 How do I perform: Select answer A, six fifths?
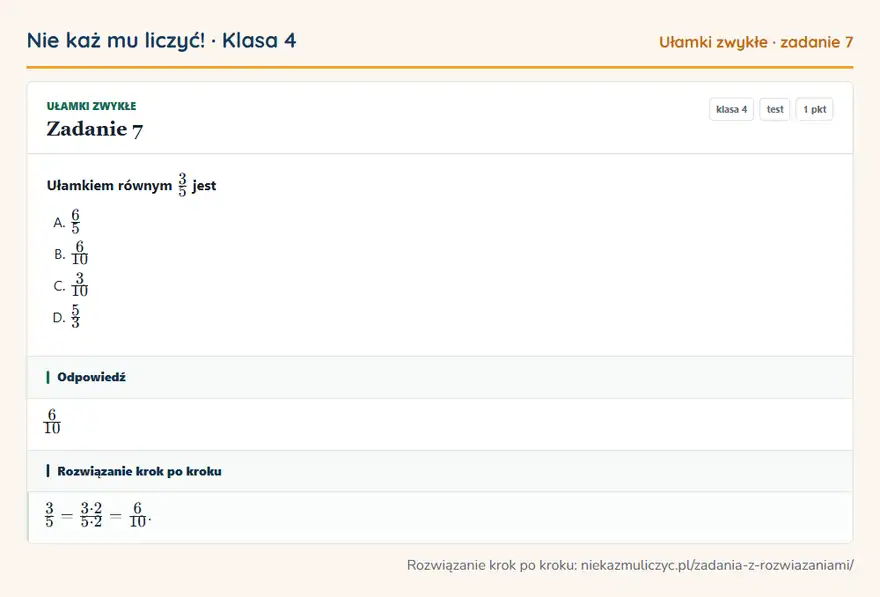pyautogui.click(x=67, y=222)
